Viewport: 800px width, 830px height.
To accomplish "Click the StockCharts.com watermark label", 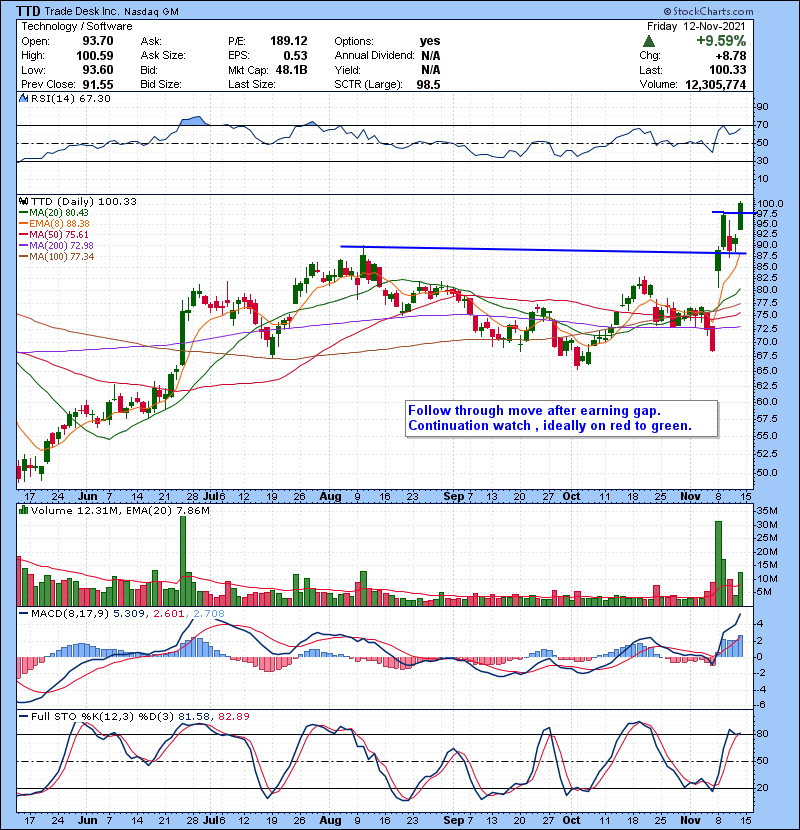I will (x=708, y=11).
